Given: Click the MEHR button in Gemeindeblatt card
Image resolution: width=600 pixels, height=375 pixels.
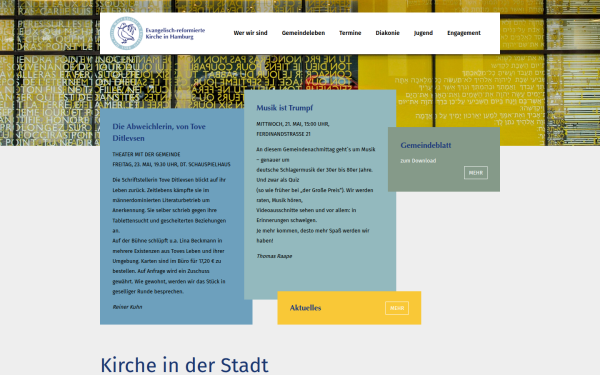Looking at the screenshot, I should coord(476,173).
